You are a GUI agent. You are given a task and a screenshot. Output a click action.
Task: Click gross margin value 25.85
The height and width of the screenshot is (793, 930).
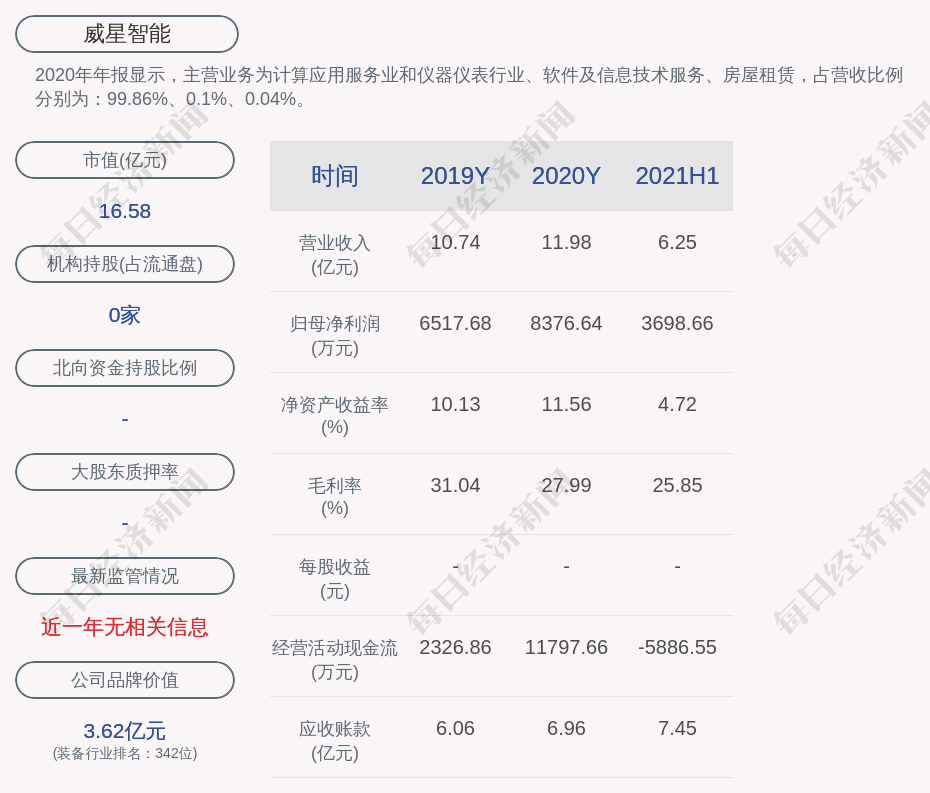(677, 485)
